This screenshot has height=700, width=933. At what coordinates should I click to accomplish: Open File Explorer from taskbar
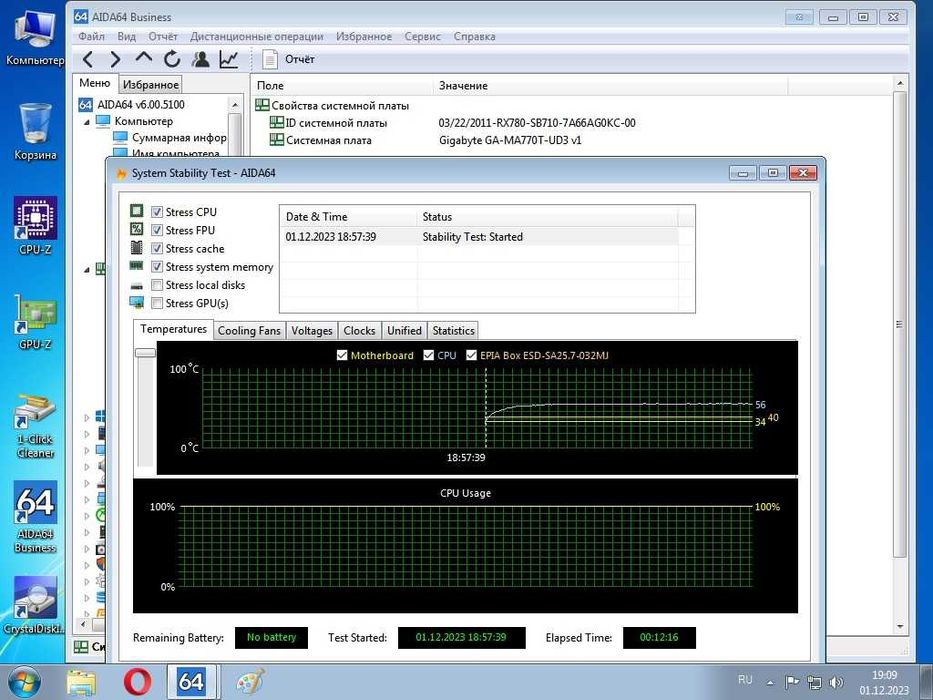pos(82,682)
